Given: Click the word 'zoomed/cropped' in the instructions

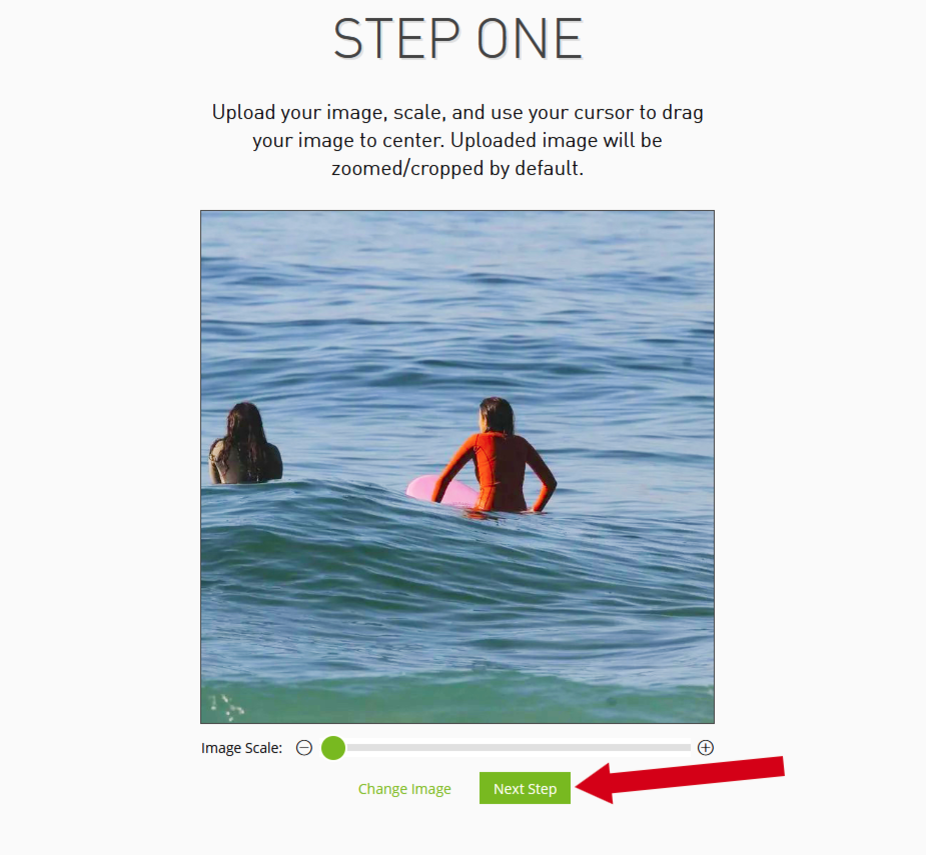Looking at the screenshot, I should coord(407,169).
